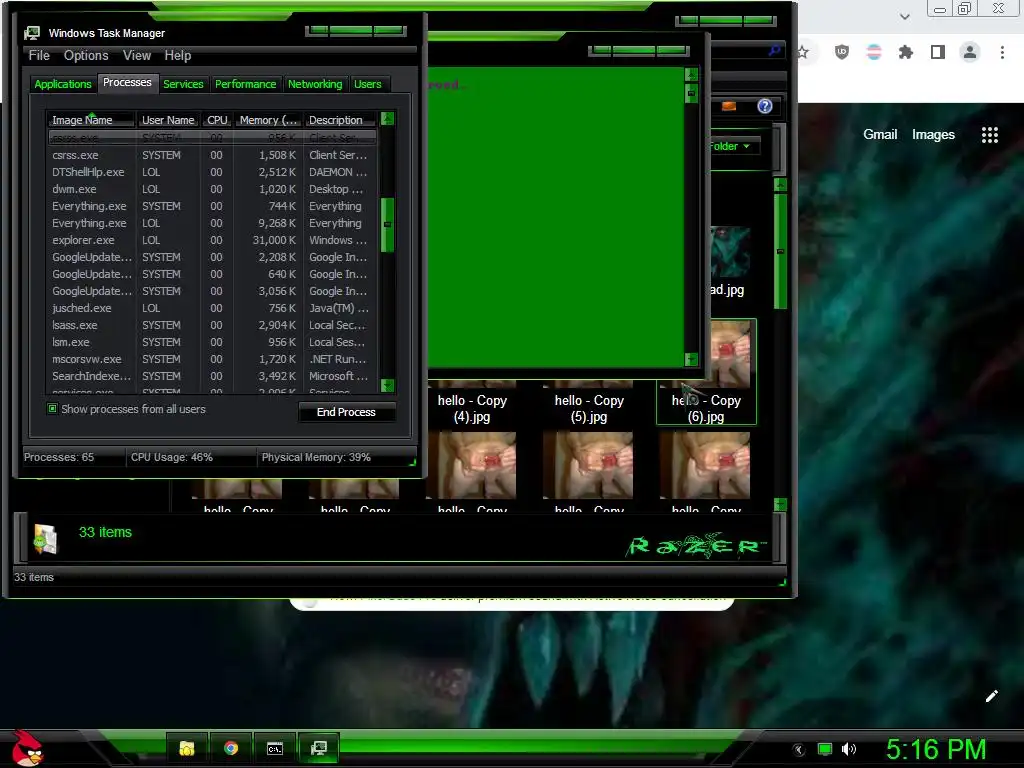1024x768 pixels.
Task: Click process list scrollbar down arrow
Action: (x=387, y=385)
